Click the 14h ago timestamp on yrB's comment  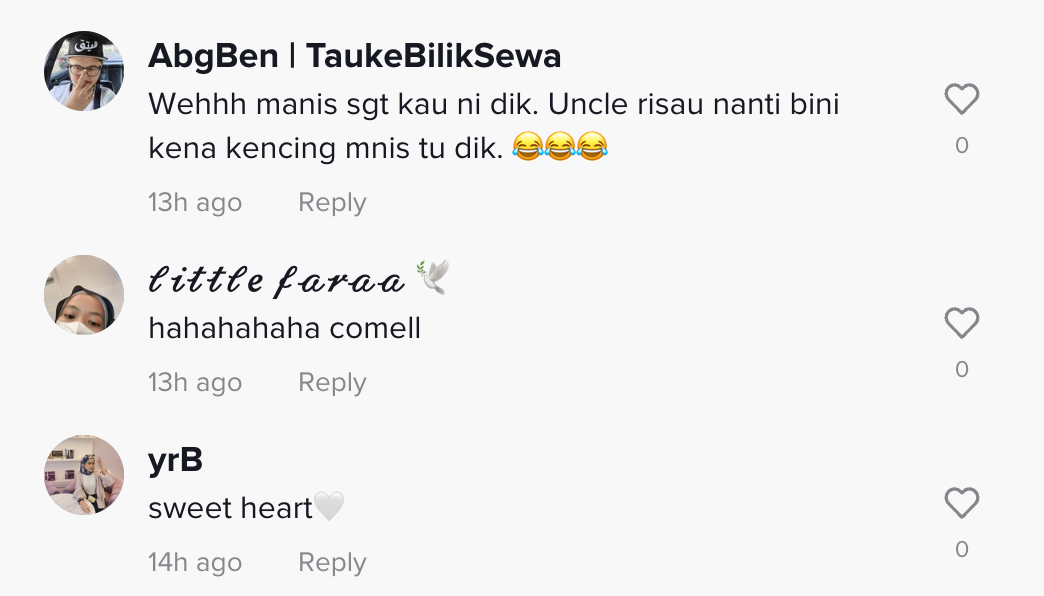click(x=195, y=562)
